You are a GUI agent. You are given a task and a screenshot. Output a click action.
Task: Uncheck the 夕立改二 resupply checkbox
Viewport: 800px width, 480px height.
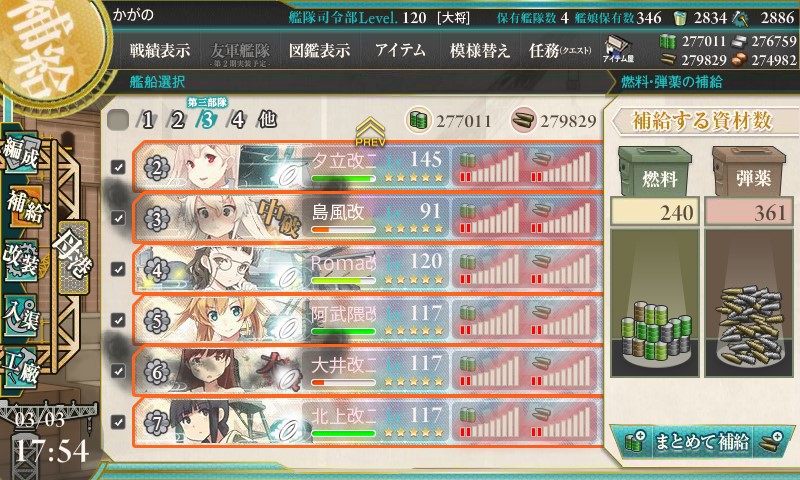coord(118,167)
